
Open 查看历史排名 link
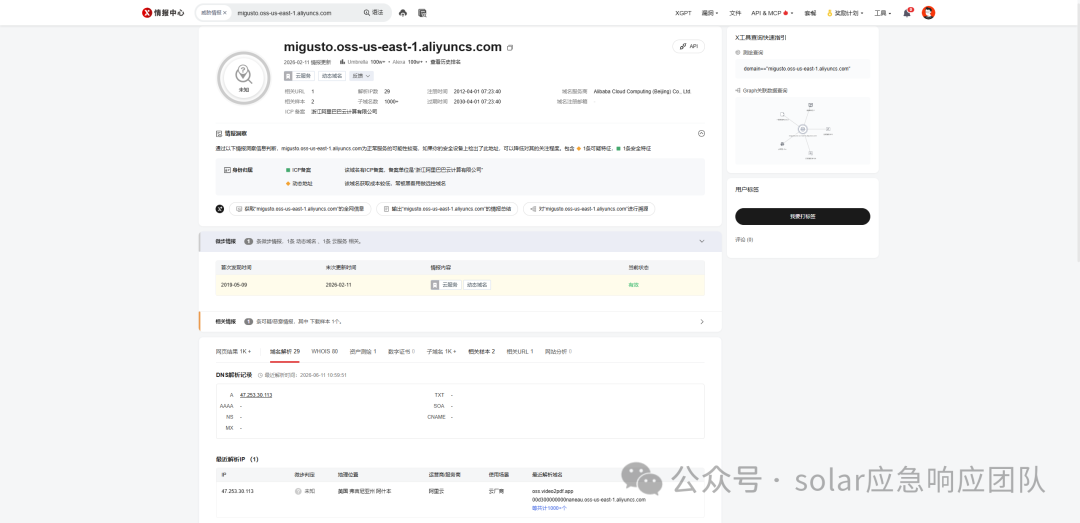(x=445, y=62)
